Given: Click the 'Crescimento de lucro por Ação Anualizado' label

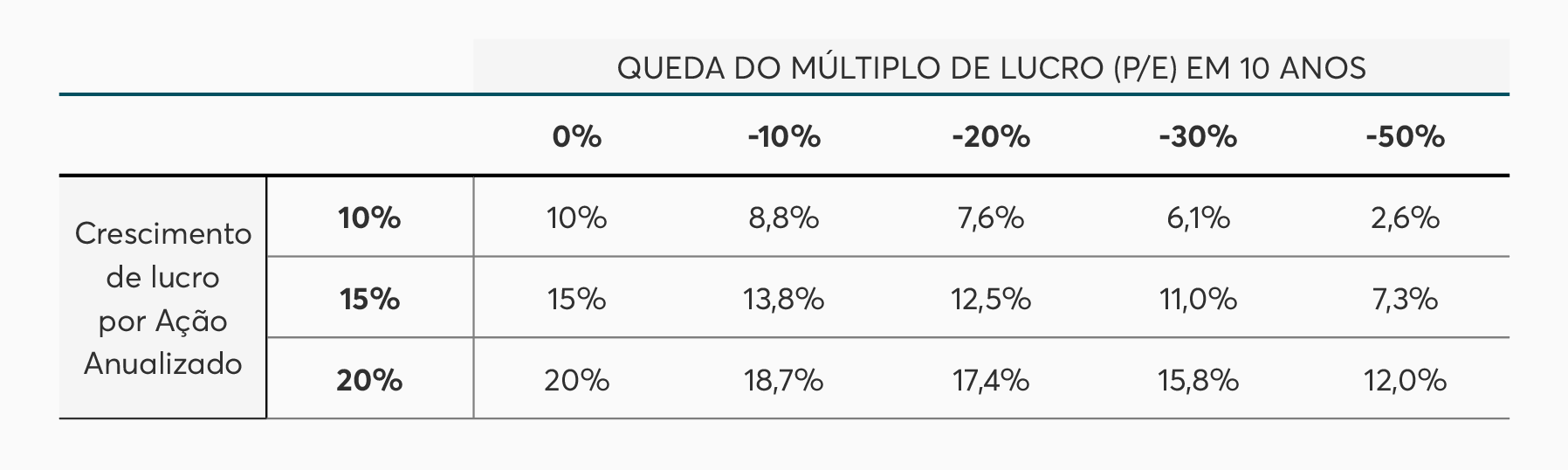Looking at the screenshot, I should [163, 299].
